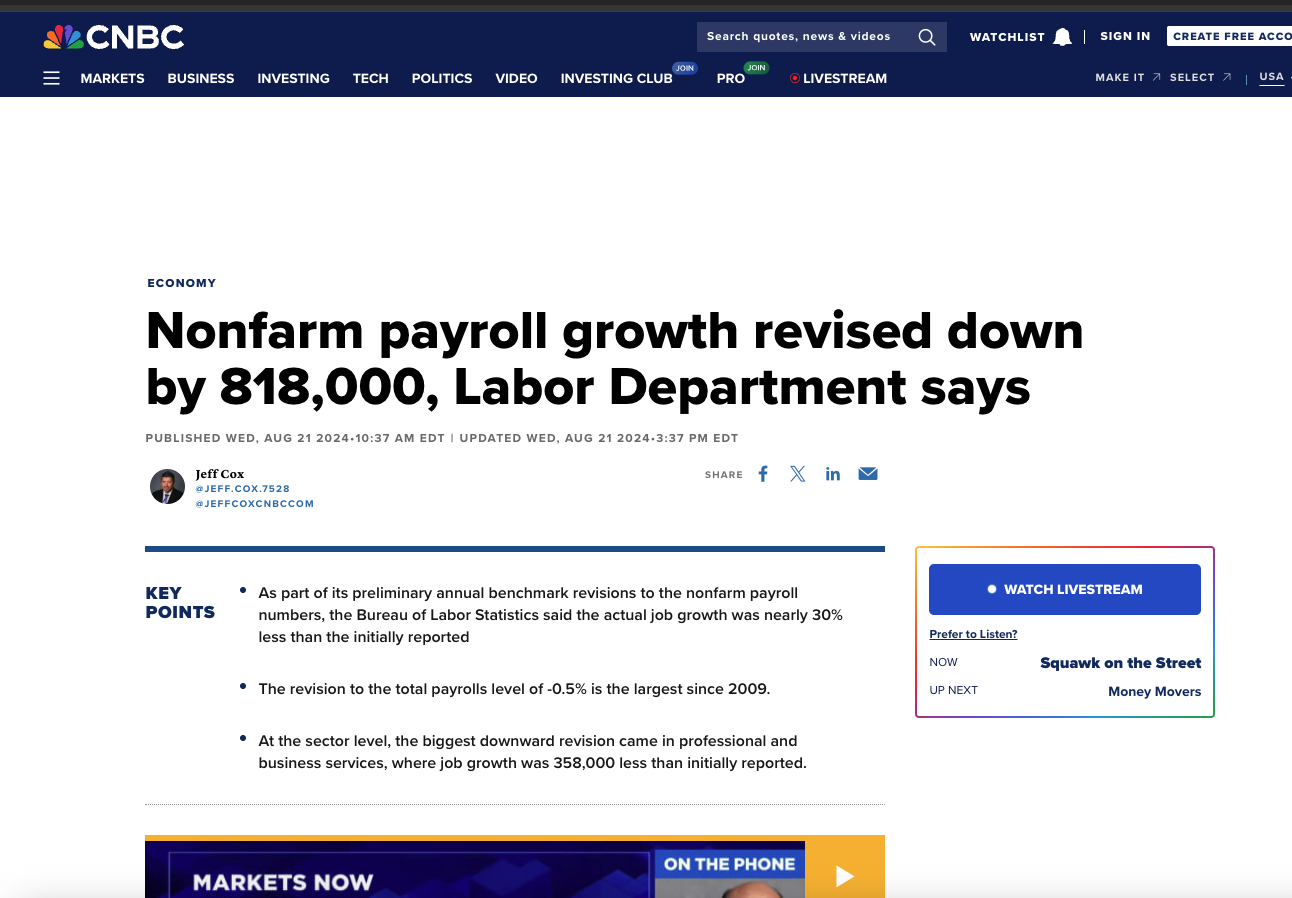The width and height of the screenshot is (1292, 898).
Task: Click the 'nearly 30% less' key point
Action: coord(550,615)
